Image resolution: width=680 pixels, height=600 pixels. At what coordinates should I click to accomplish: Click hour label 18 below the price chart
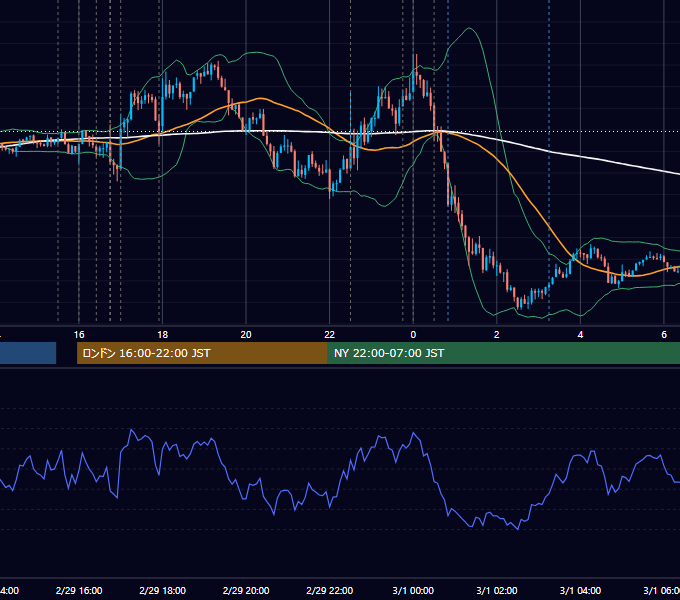(163, 335)
